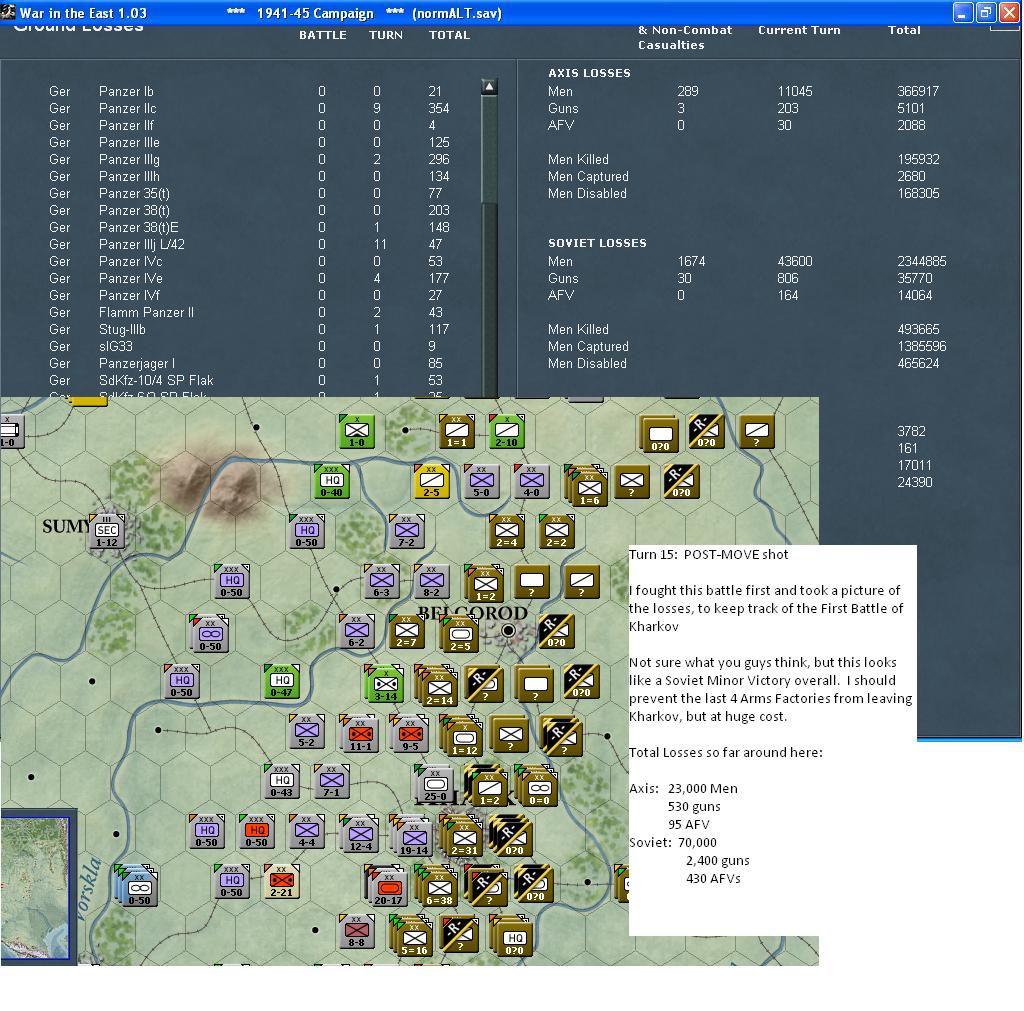
Task: Select the Soviet 5=16 stack
Action: (411, 936)
